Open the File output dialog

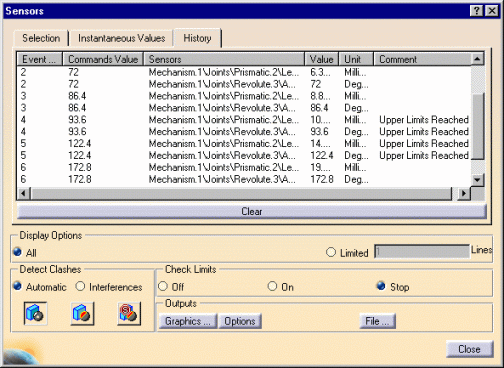pyautogui.click(x=377, y=321)
